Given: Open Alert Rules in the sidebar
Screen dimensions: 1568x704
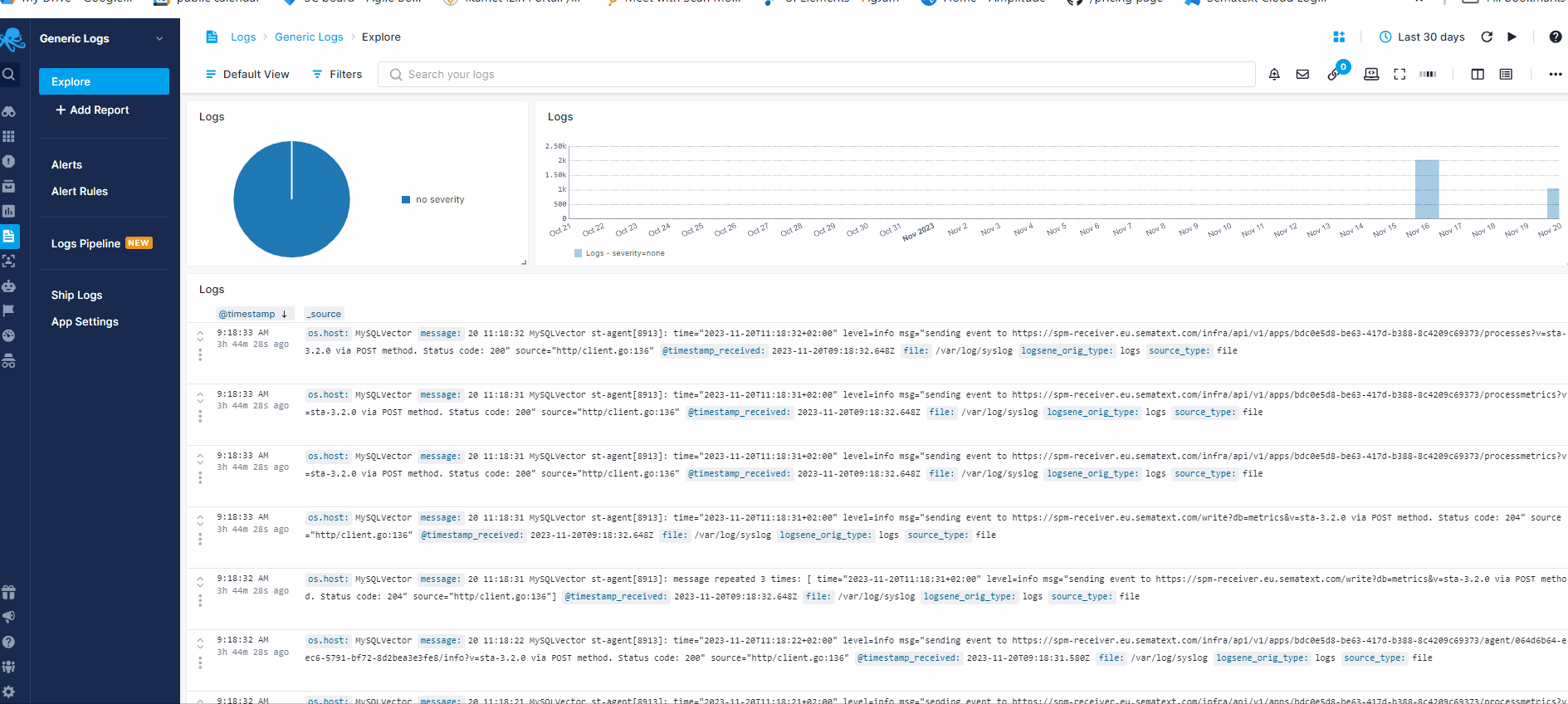Looking at the screenshot, I should [80, 192].
